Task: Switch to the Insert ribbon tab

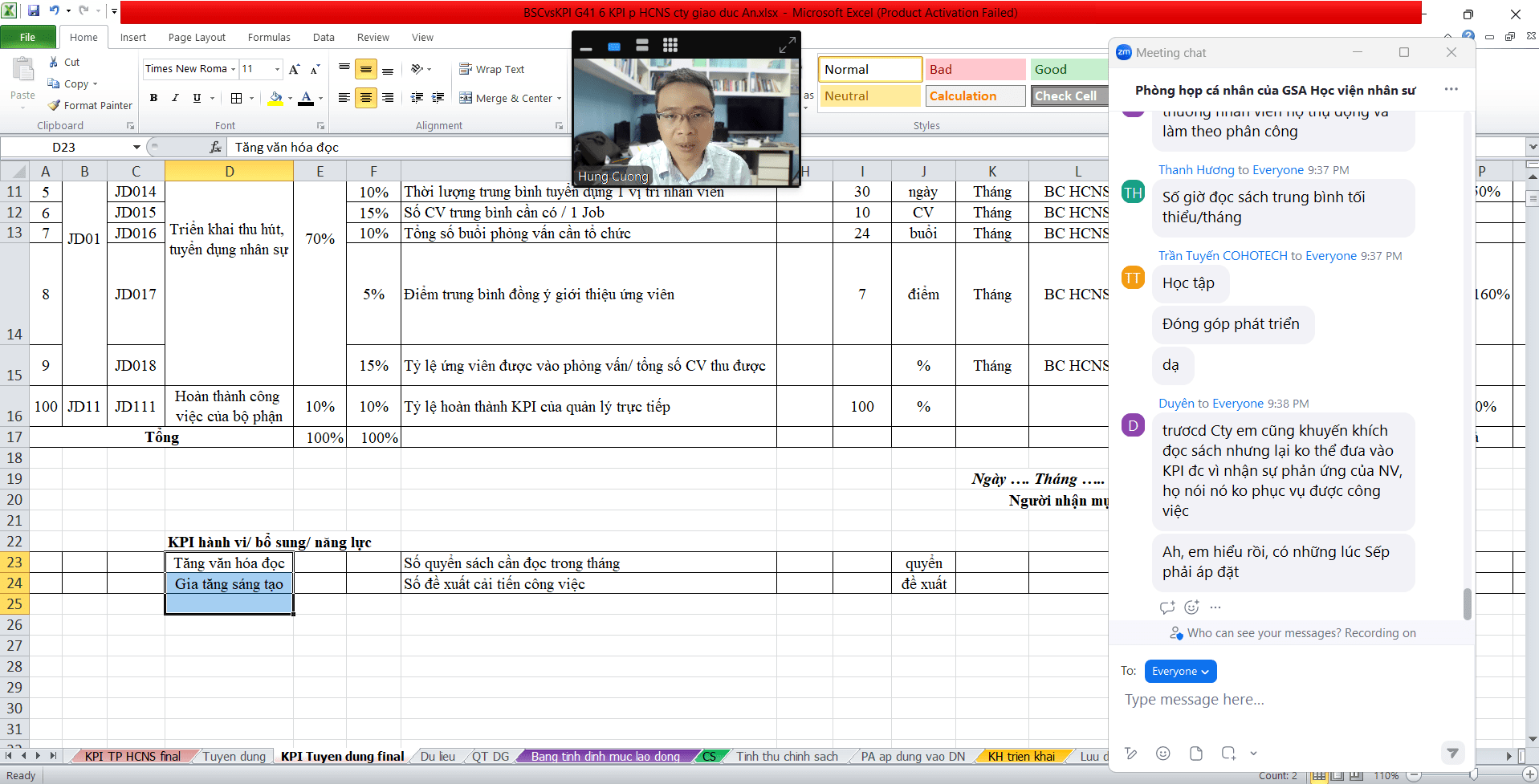Action: coord(133,37)
